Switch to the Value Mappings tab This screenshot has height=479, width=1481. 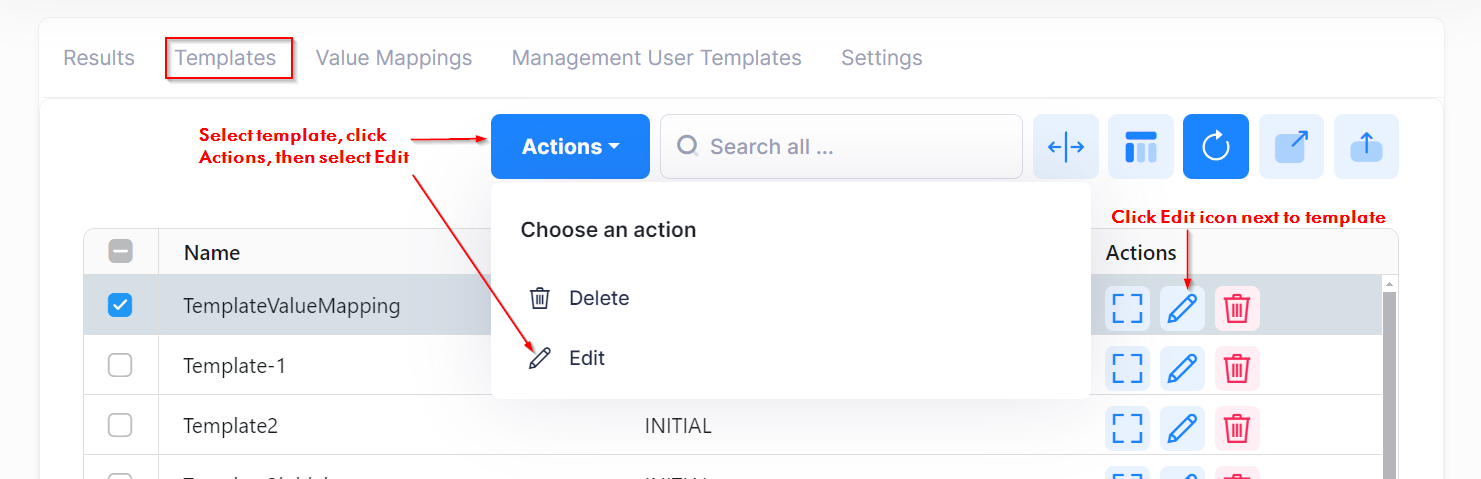394,58
